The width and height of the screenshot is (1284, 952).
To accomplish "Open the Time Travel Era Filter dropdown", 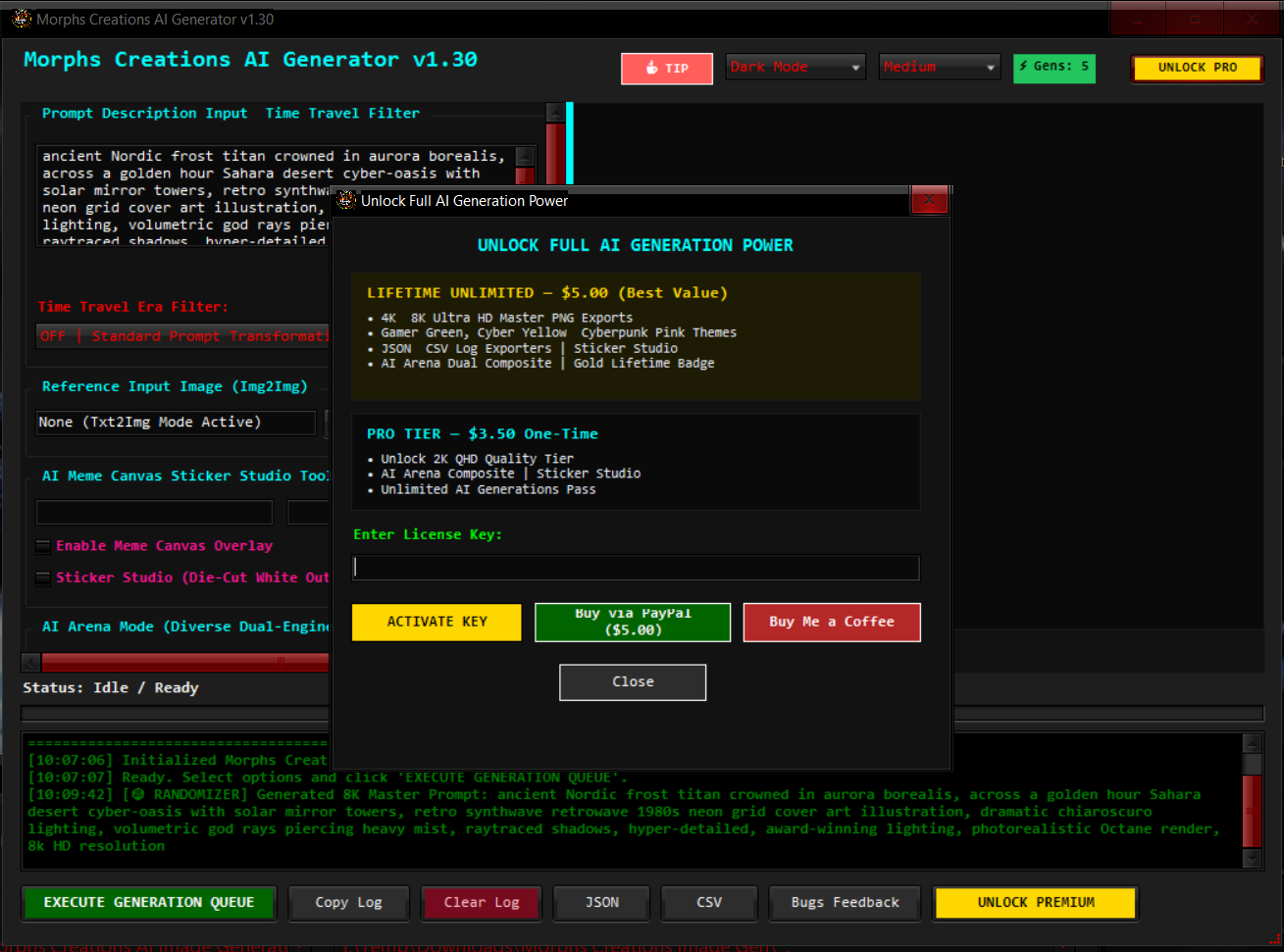I will coord(183,336).
